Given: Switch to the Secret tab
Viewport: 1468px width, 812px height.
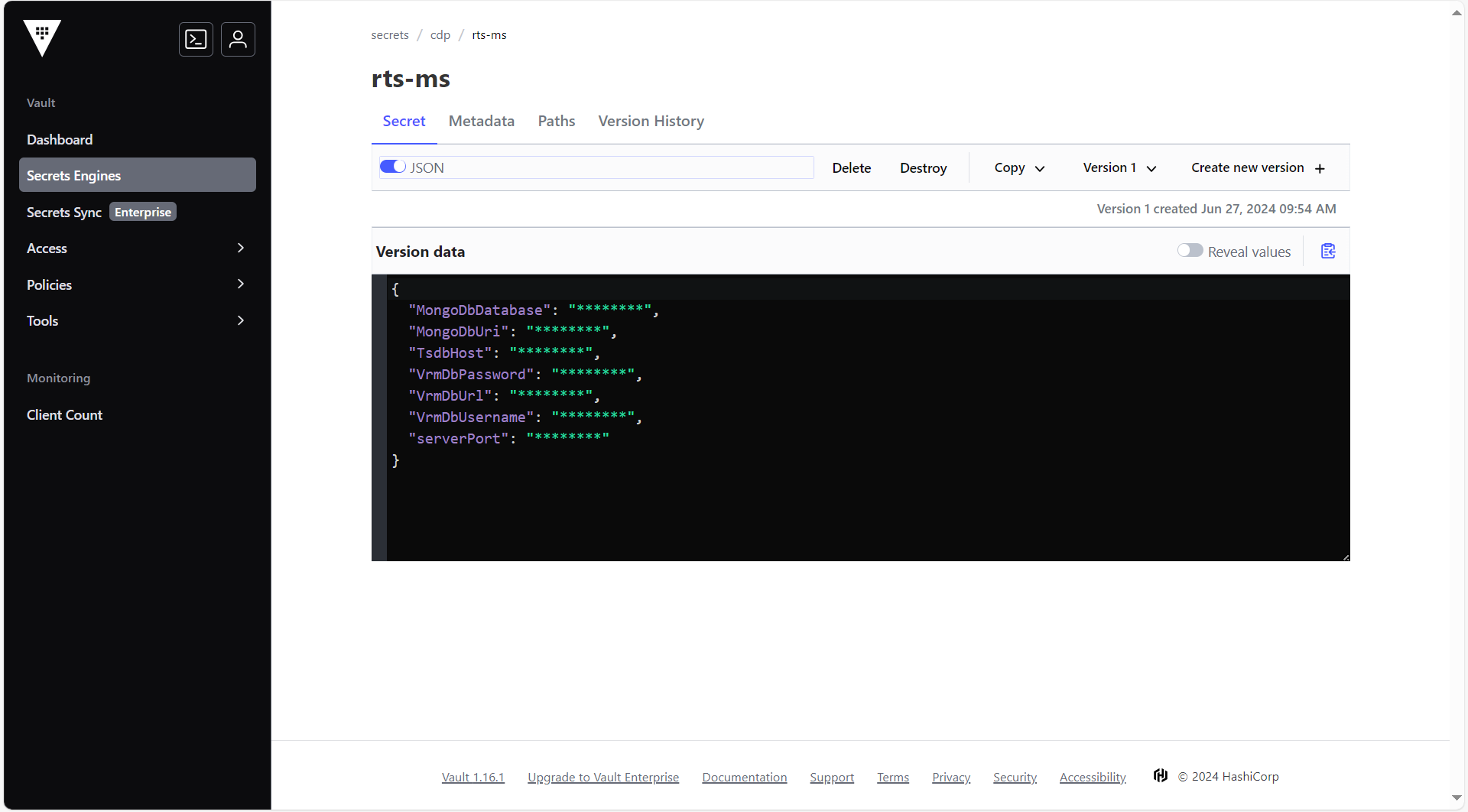Looking at the screenshot, I should point(404,121).
